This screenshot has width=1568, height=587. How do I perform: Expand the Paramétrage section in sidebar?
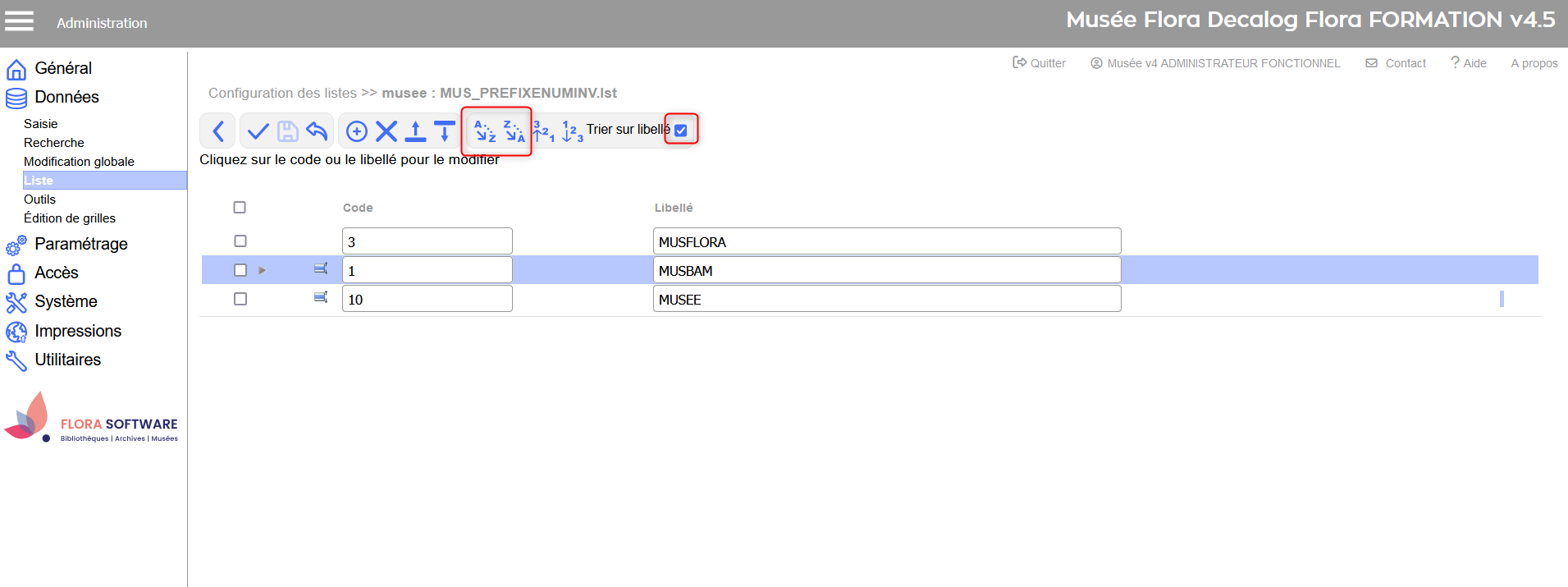[x=80, y=244]
